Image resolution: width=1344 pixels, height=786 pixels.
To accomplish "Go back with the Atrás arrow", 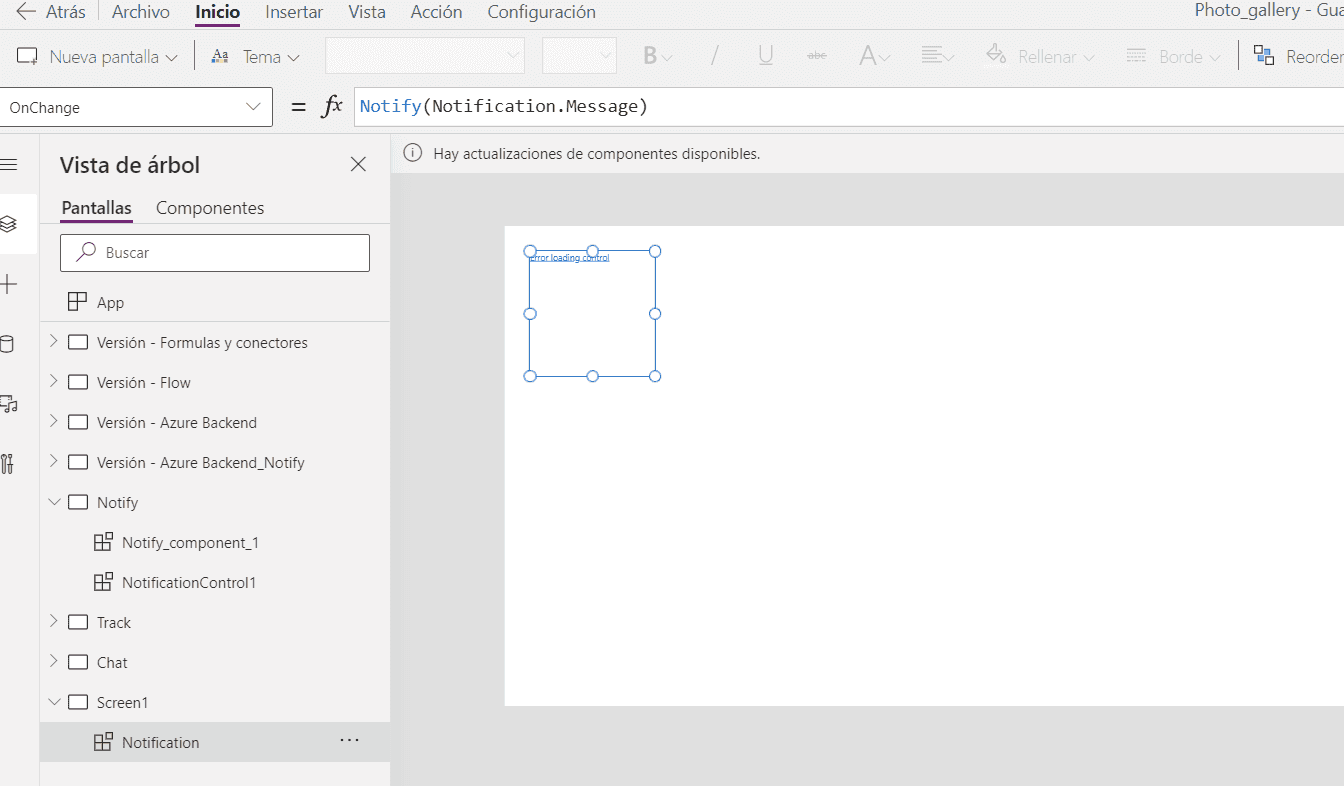I will point(50,12).
